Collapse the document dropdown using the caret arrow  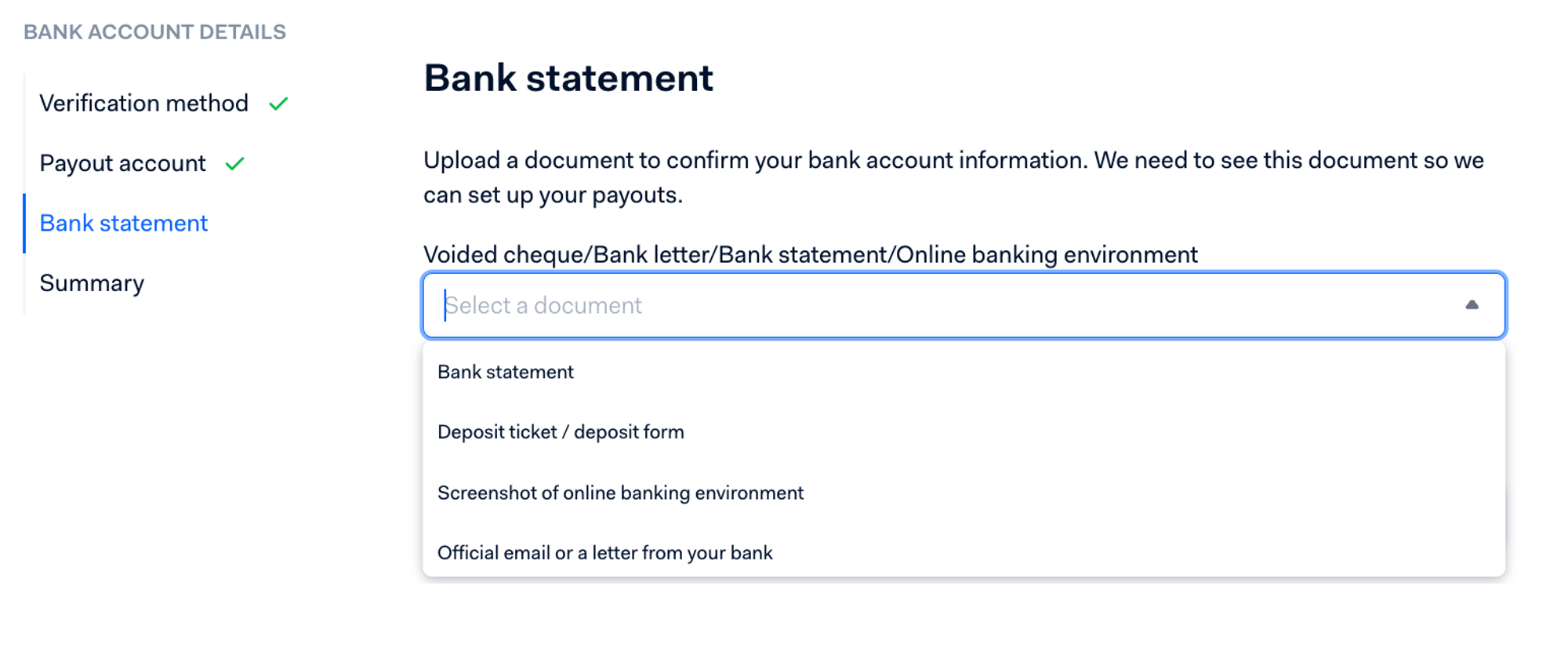point(1472,305)
